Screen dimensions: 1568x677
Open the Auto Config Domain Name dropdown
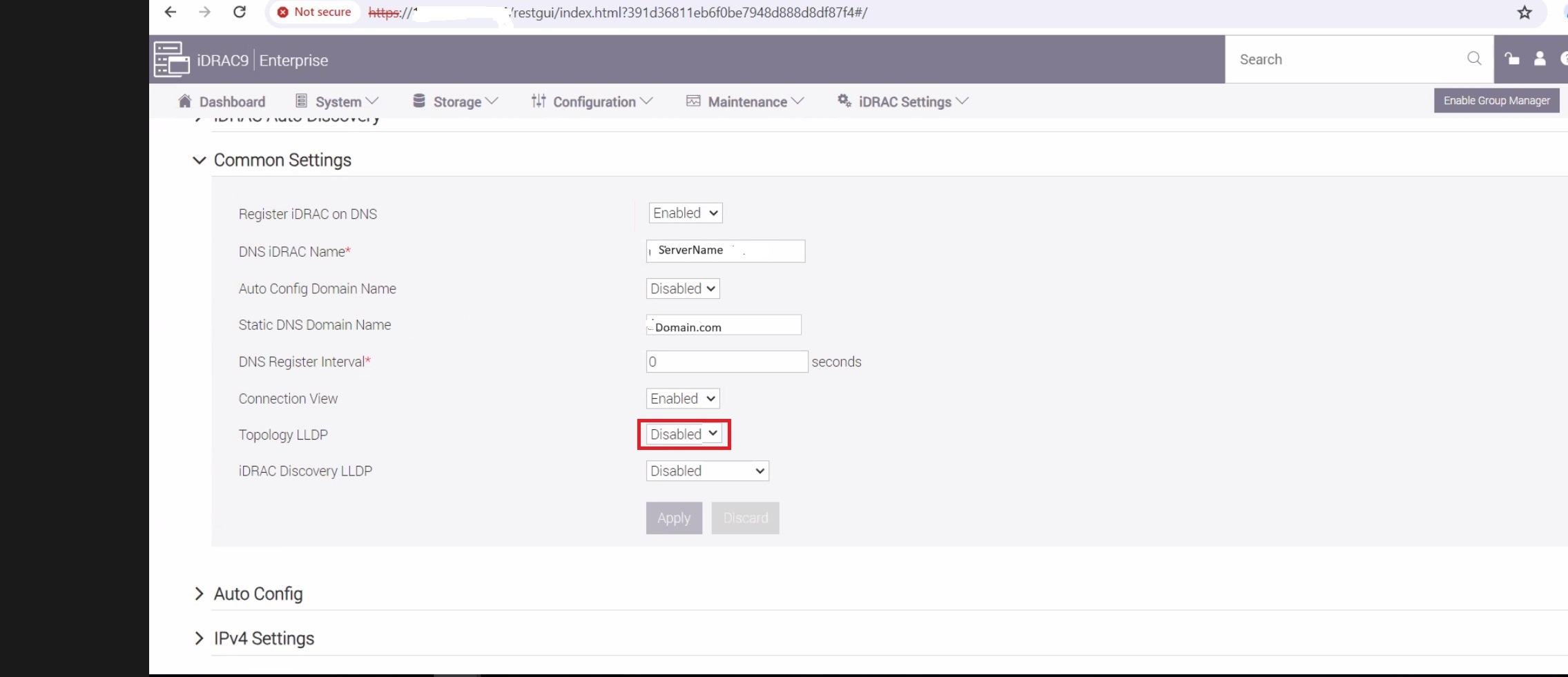pyautogui.click(x=681, y=288)
